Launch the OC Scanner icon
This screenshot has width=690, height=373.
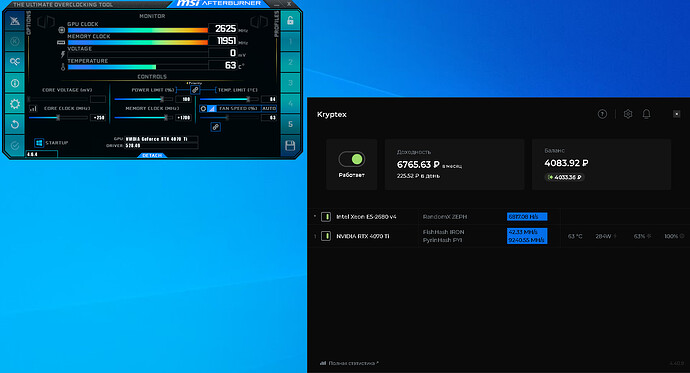point(15,62)
